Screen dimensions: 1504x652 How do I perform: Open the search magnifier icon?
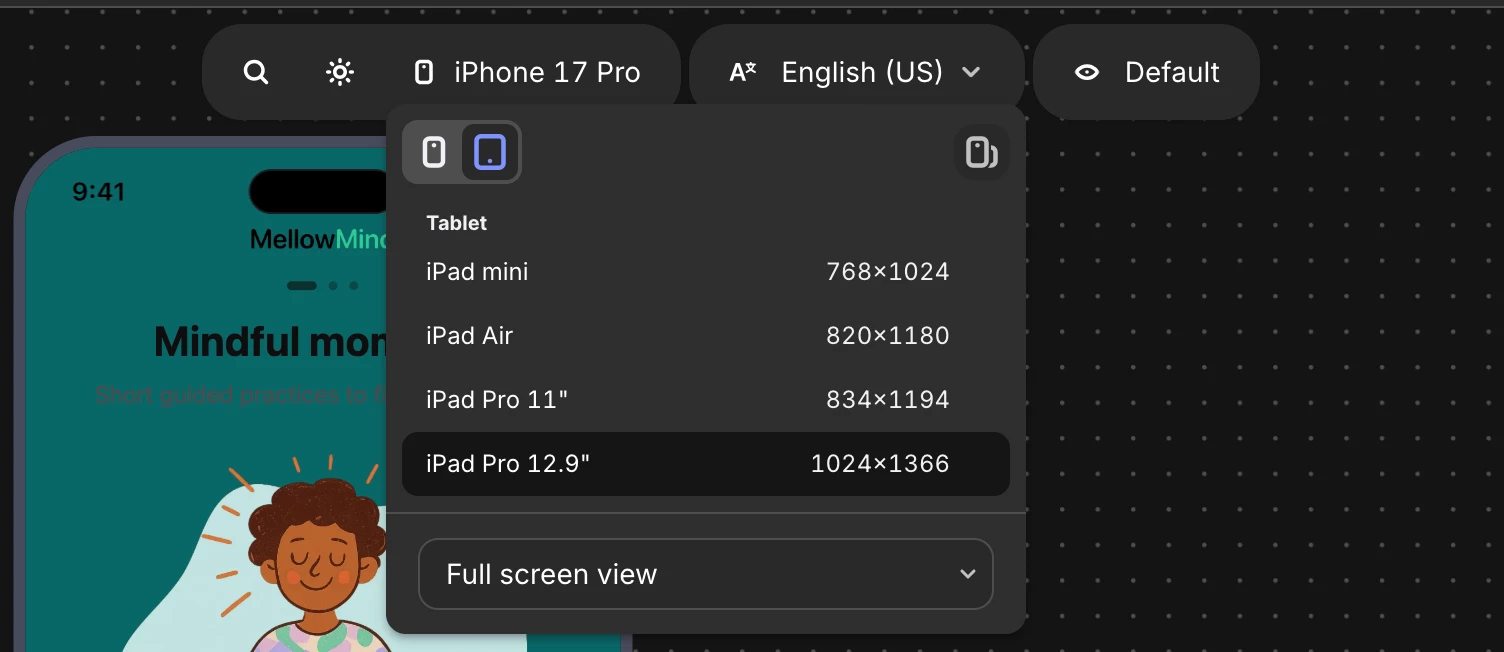pyautogui.click(x=256, y=72)
